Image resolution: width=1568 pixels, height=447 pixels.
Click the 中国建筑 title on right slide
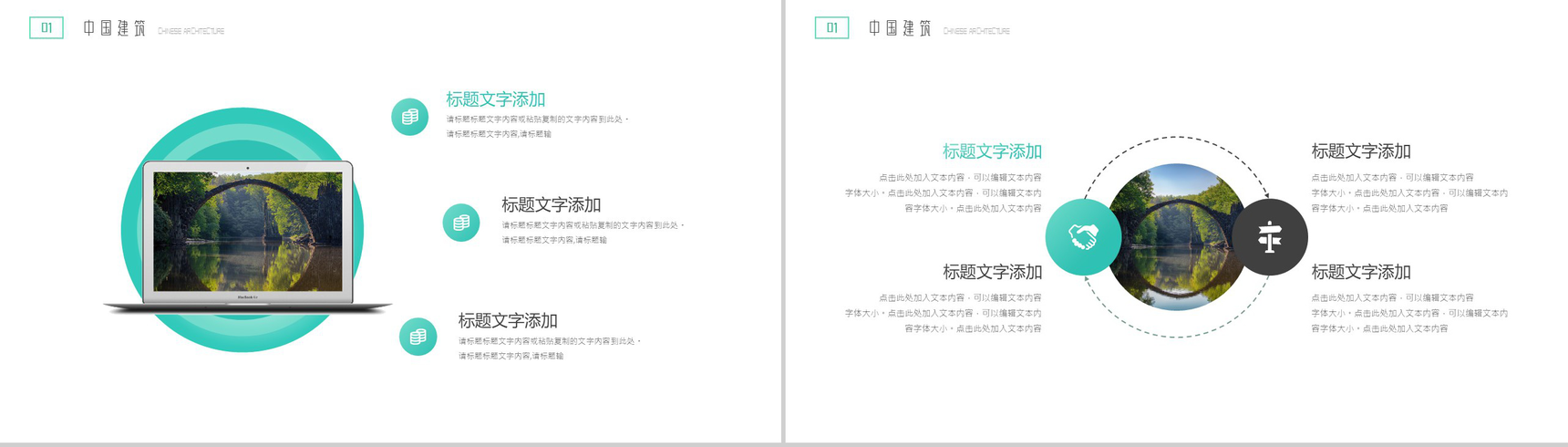[899, 28]
